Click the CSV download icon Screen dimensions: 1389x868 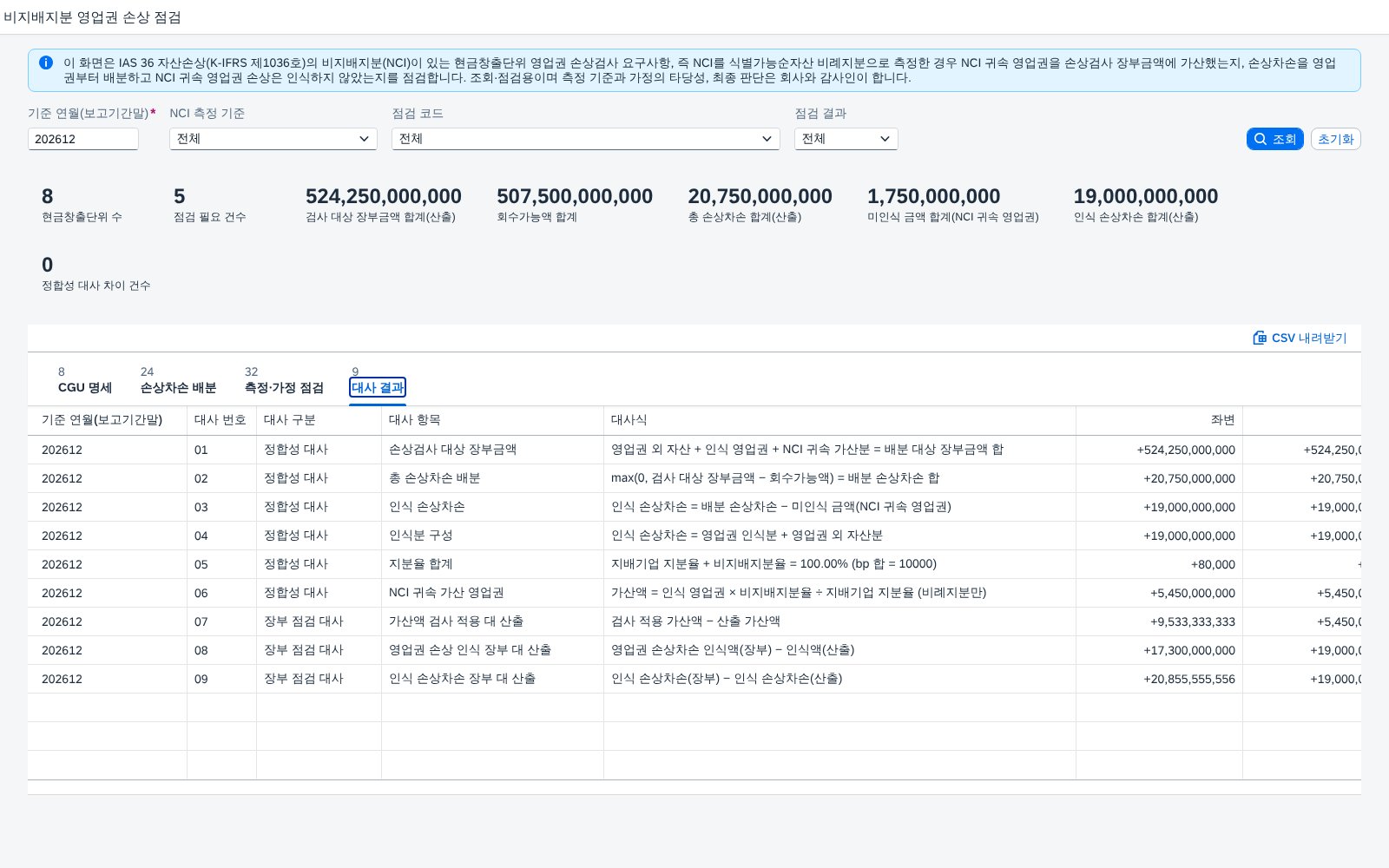[x=1260, y=338]
